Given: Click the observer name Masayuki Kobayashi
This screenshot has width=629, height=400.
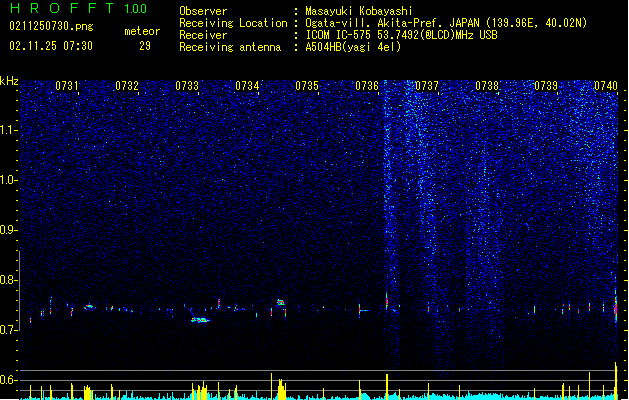Looking at the screenshot, I should pyautogui.click(x=359, y=11).
